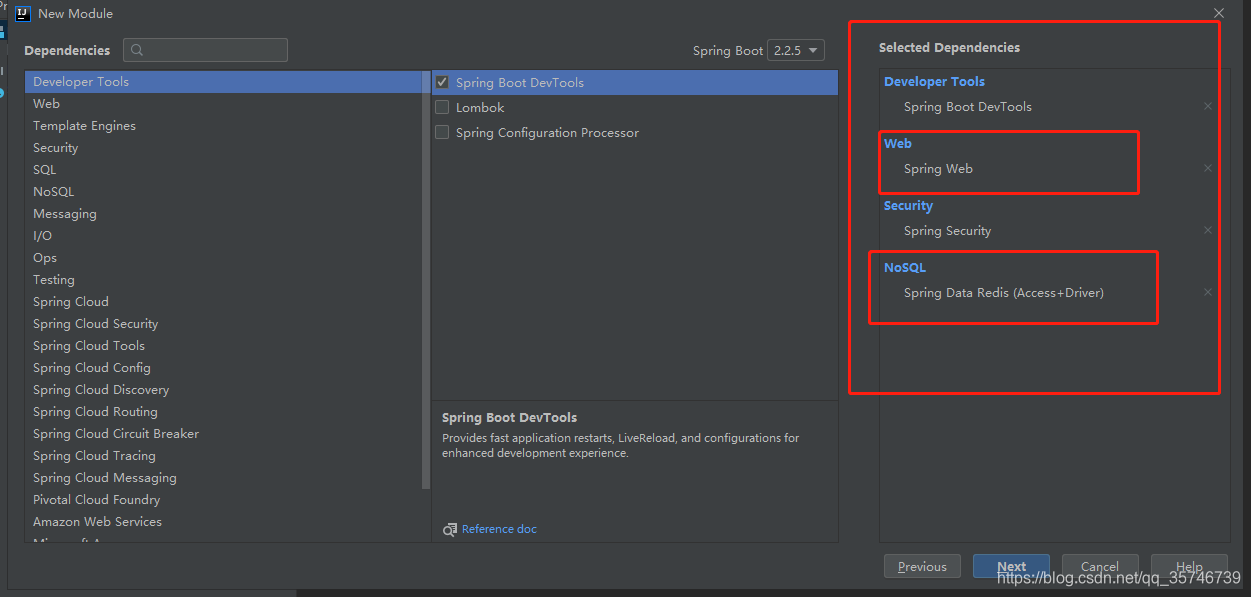1251x597 pixels.
Task: Select the Security category
Action: coord(223,148)
